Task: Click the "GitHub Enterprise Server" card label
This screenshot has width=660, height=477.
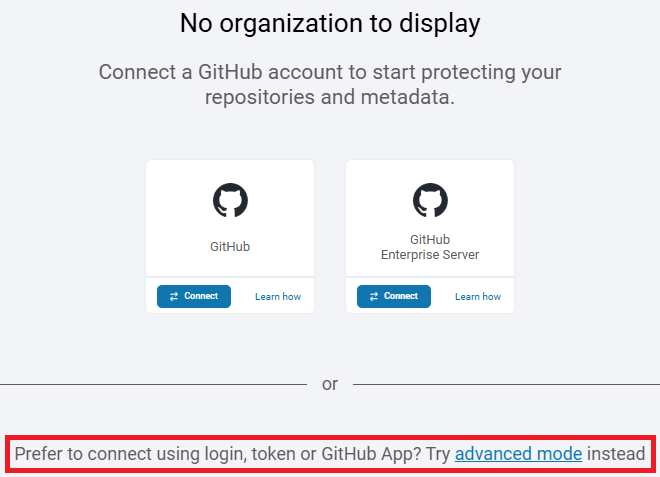Action: tap(430, 247)
